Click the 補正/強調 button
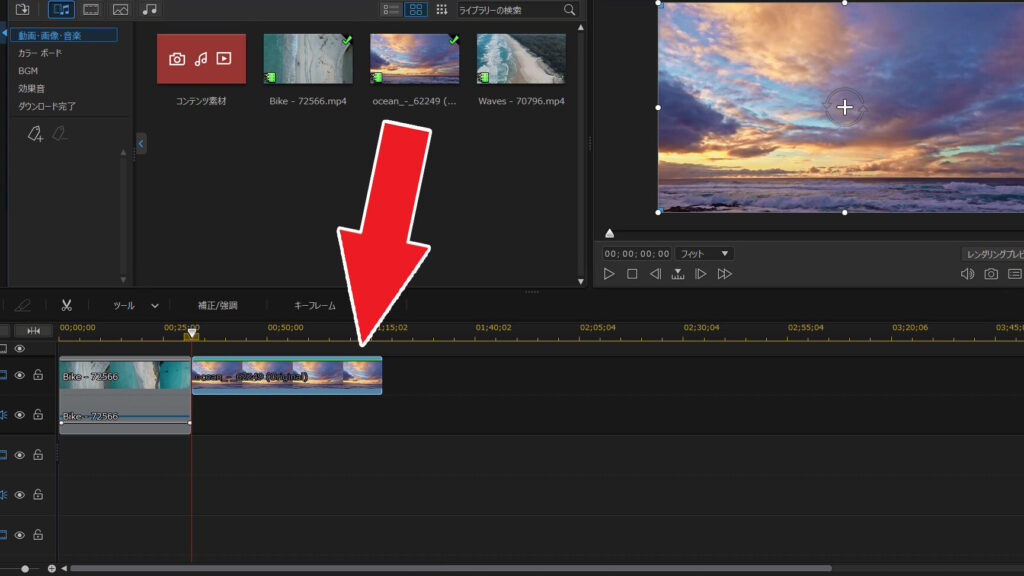Screen dimensions: 1024x576 217,305
